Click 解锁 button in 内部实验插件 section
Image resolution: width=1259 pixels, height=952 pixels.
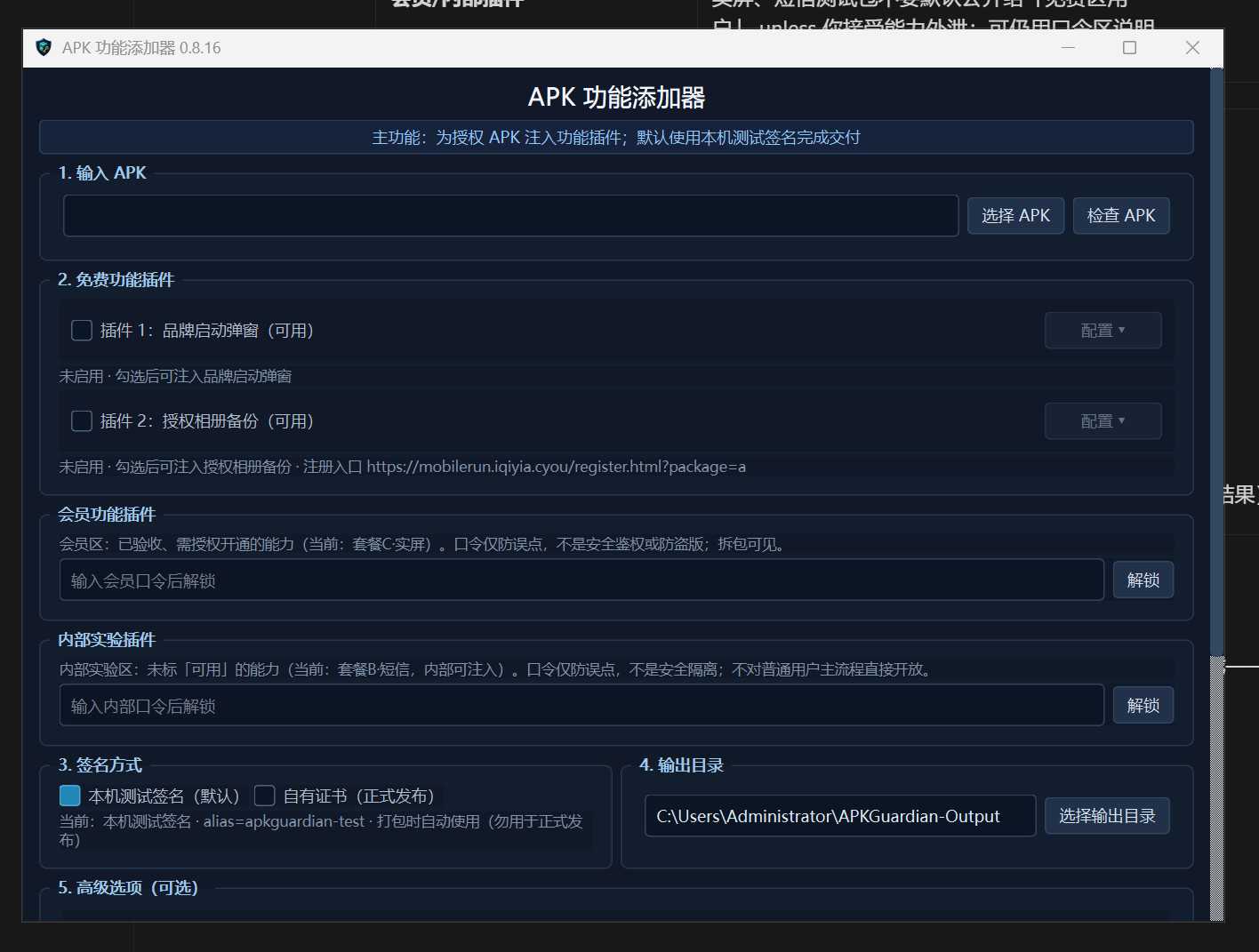point(1143,706)
